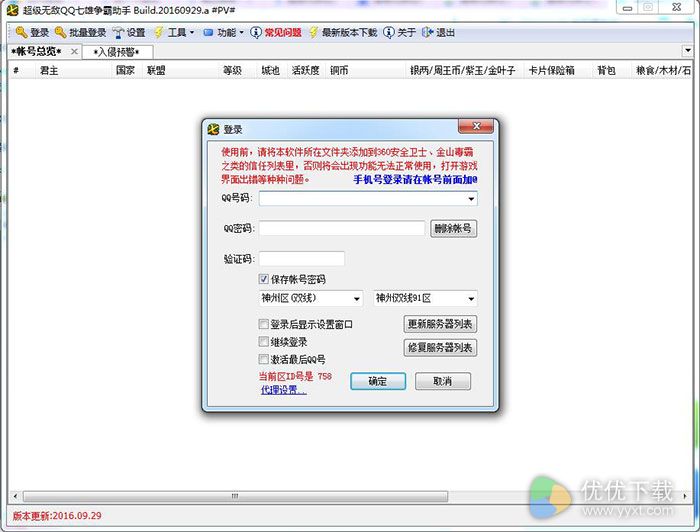Click the 最新版本下载 lightning icon
Image resolution: width=700 pixels, height=532 pixels.
[x=314, y=32]
